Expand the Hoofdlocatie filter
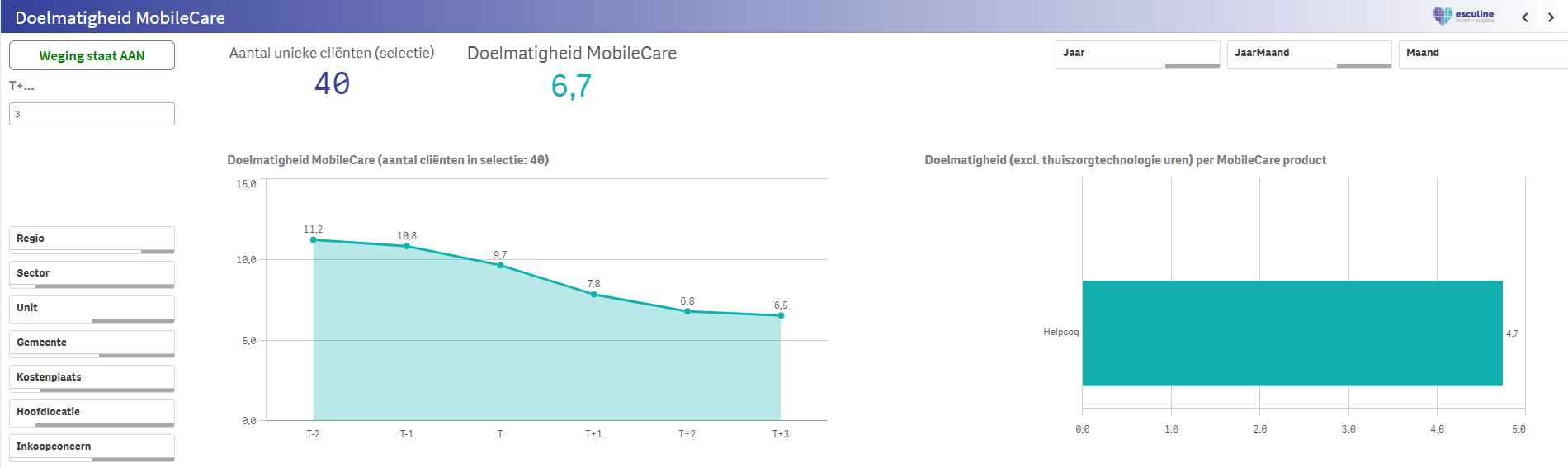The width and height of the screenshot is (1568, 468). [x=92, y=412]
